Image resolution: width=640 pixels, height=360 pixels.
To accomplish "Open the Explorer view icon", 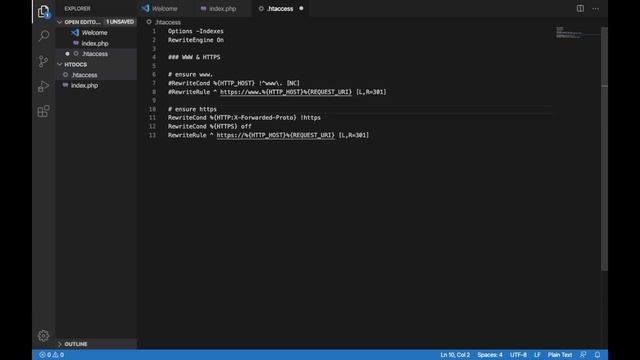I will 43,11.
